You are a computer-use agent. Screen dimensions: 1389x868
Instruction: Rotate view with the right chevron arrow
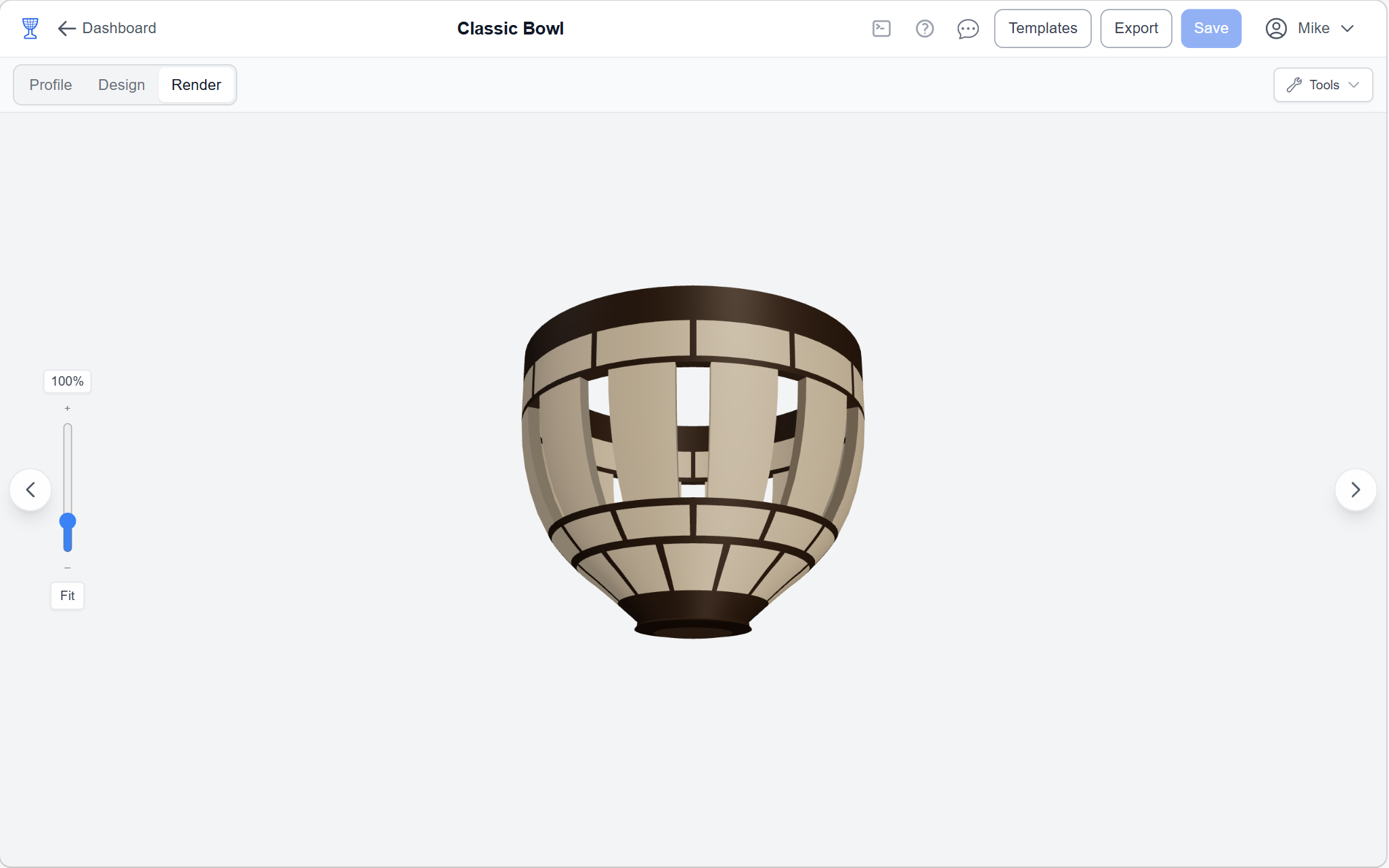pyautogui.click(x=1356, y=489)
